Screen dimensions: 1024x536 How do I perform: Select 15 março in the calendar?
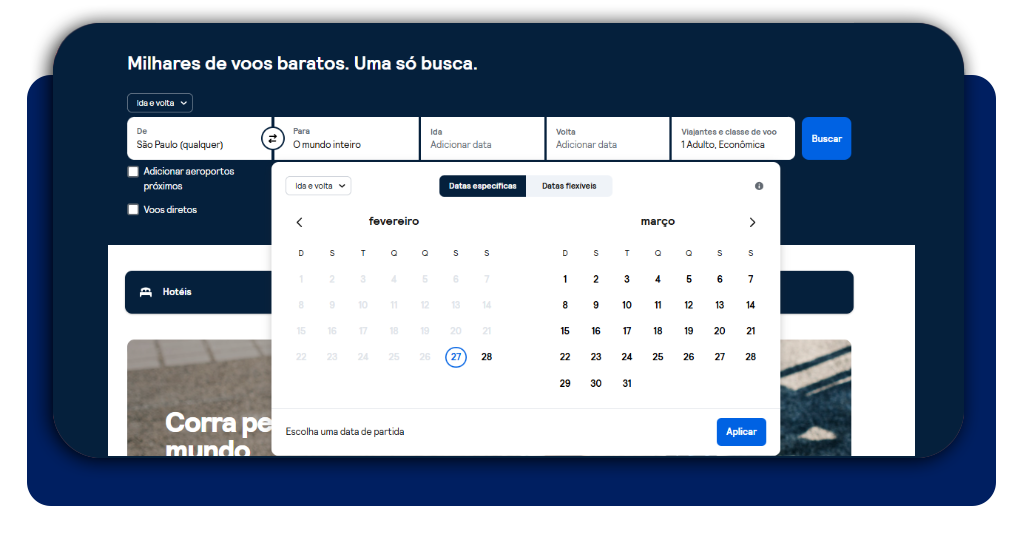point(565,331)
